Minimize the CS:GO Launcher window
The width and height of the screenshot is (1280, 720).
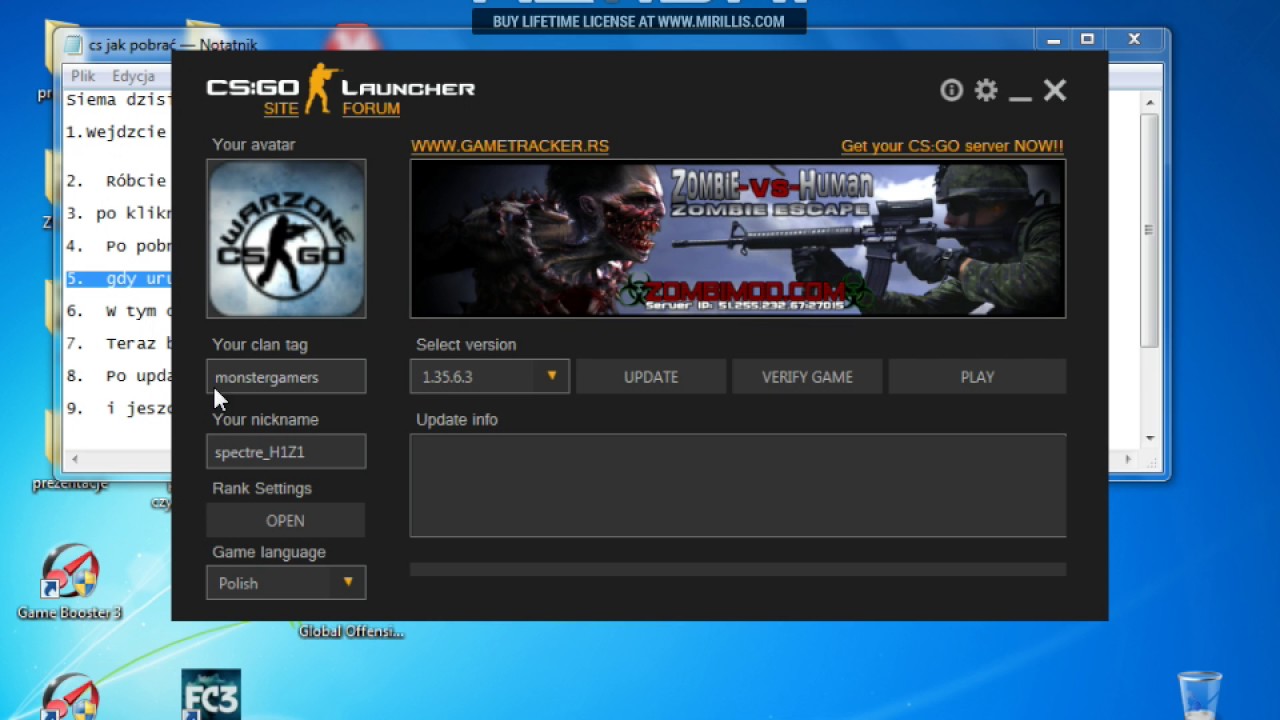(1020, 98)
